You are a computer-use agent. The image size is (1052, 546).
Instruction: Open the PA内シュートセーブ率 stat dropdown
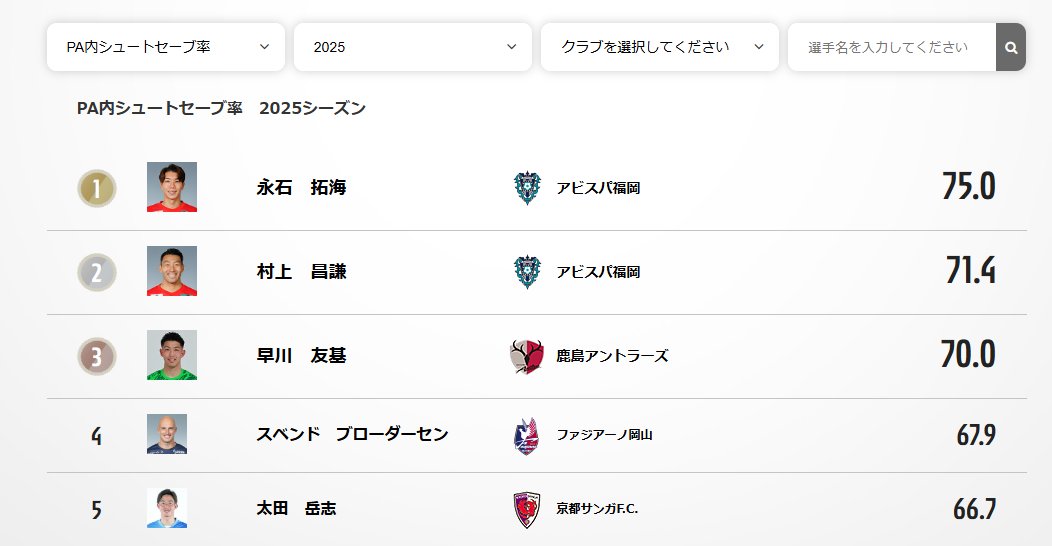point(166,47)
